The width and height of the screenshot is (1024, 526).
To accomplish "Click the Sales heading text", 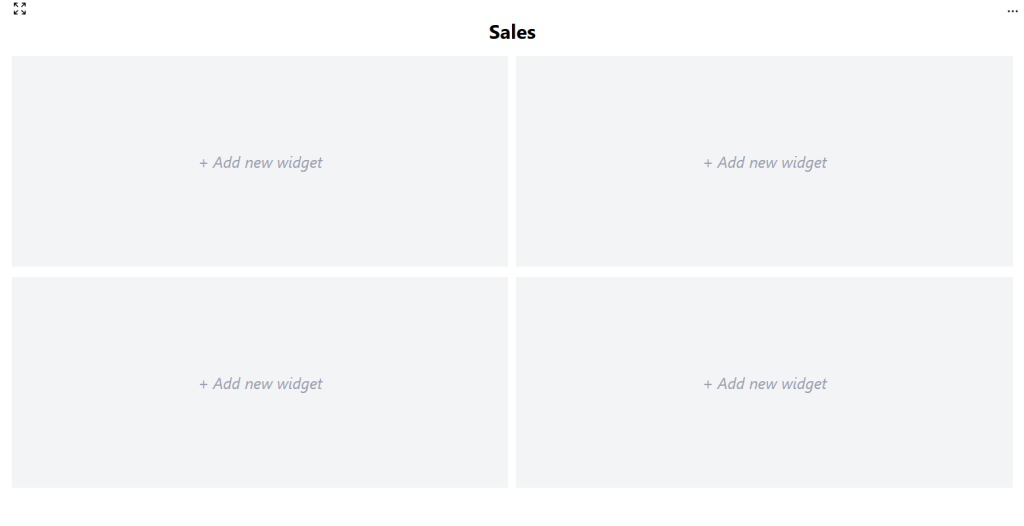I will [x=512, y=32].
